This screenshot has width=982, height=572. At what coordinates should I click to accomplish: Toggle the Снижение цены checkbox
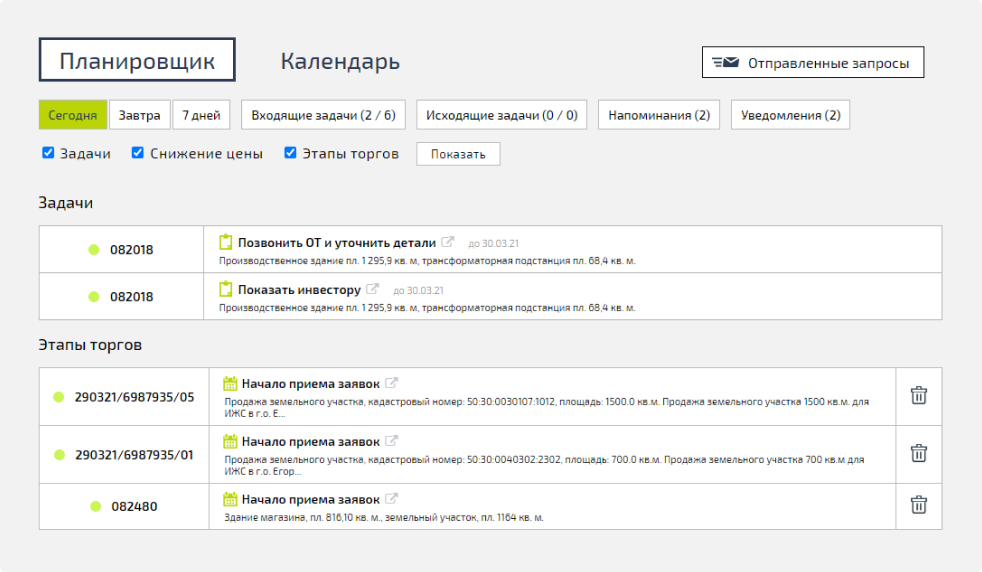pyautogui.click(x=138, y=153)
